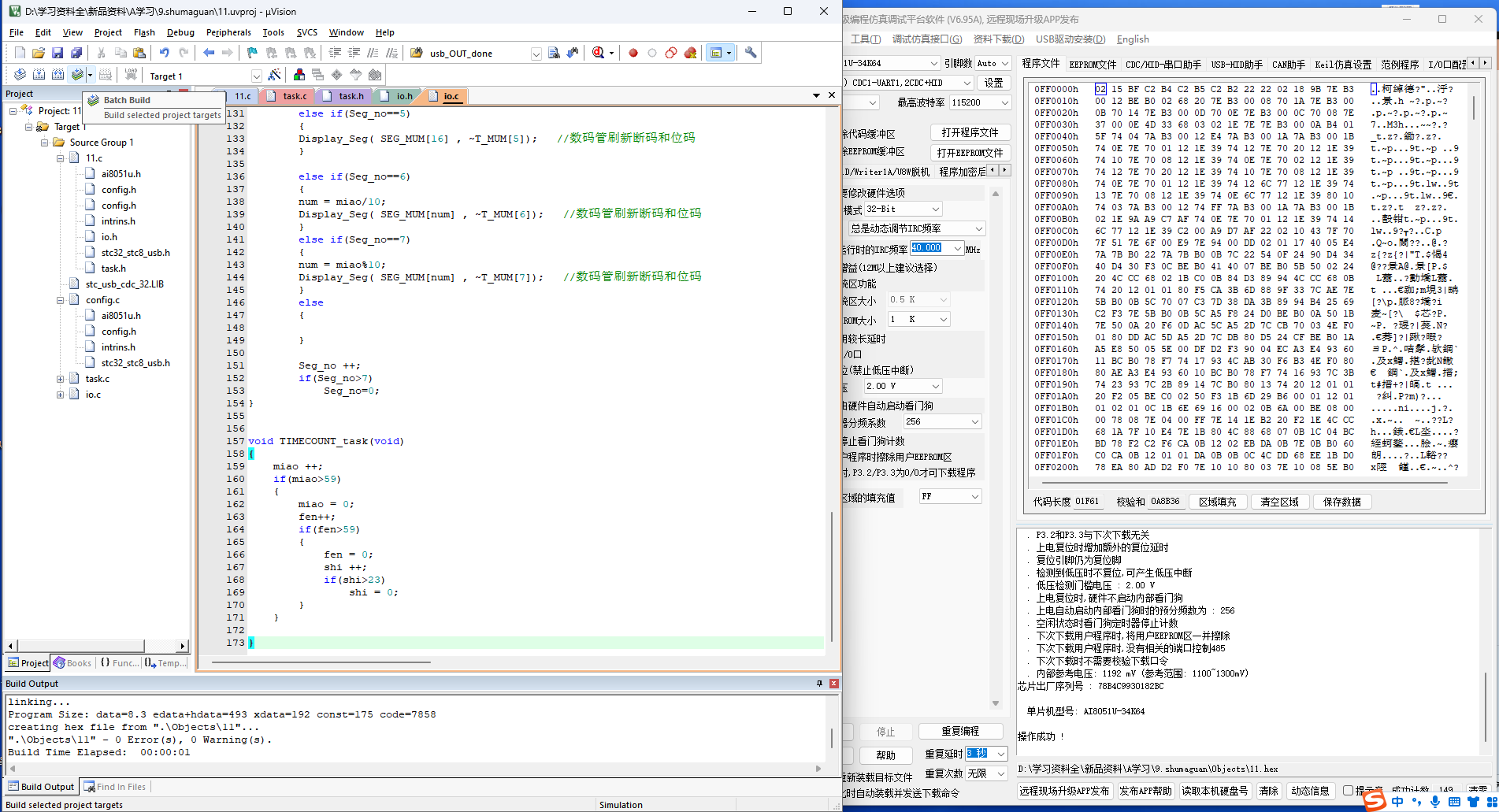Click 读取本机硬盘号 button

point(1215,791)
